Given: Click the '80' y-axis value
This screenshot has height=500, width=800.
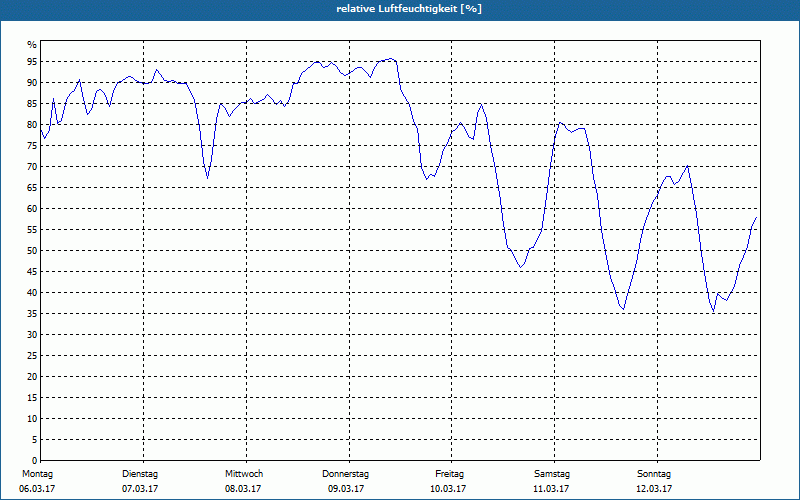Looking at the screenshot, I should pyautogui.click(x=32, y=124).
